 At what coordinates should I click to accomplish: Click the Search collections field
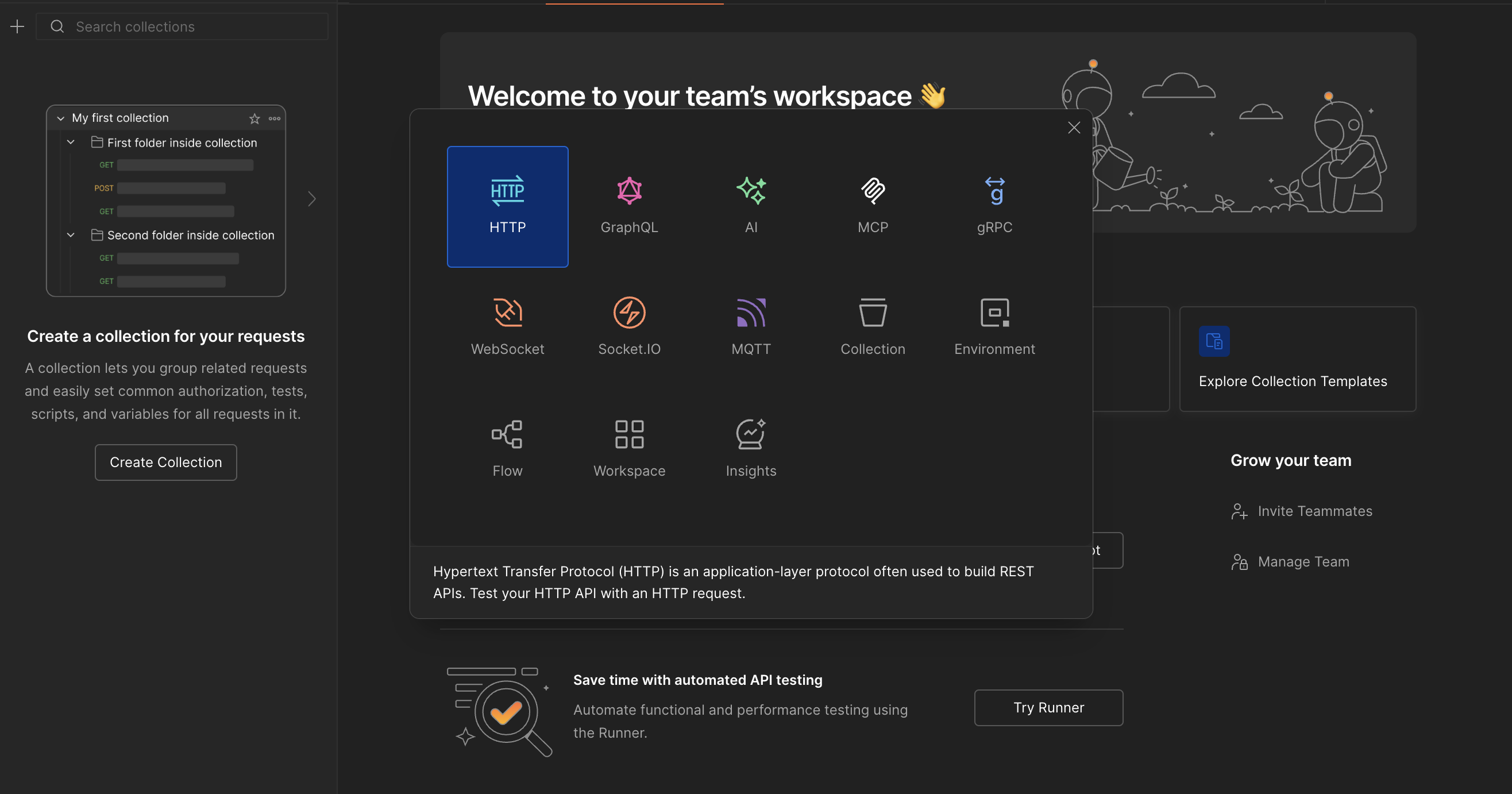pyautogui.click(x=194, y=26)
